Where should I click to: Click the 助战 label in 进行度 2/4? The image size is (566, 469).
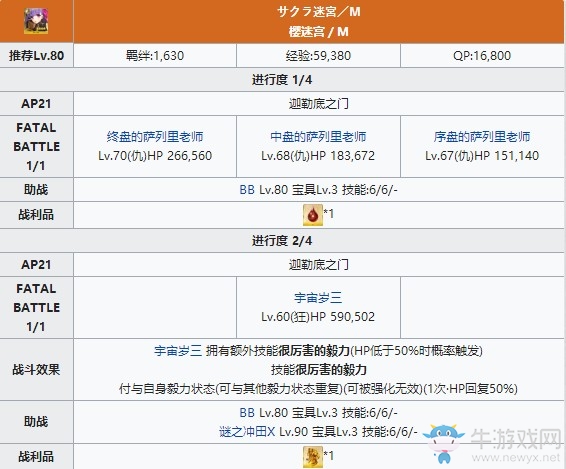(36, 422)
